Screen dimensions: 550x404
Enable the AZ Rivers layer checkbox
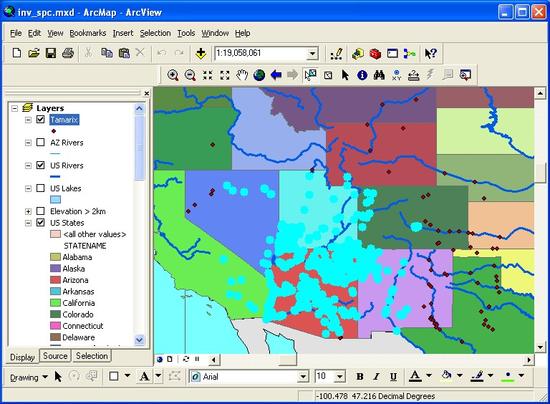(41, 142)
